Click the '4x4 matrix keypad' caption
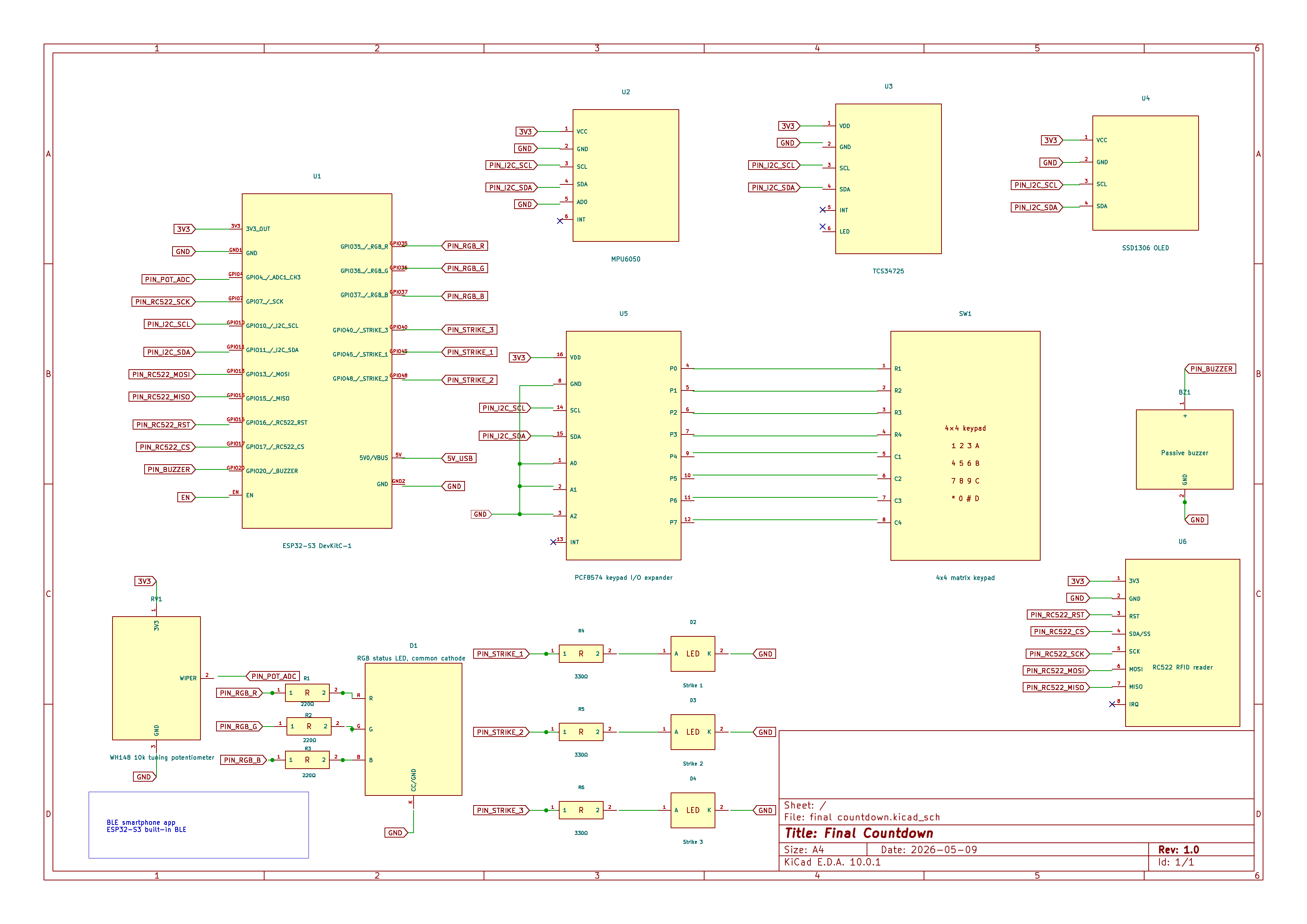 pyautogui.click(x=965, y=577)
